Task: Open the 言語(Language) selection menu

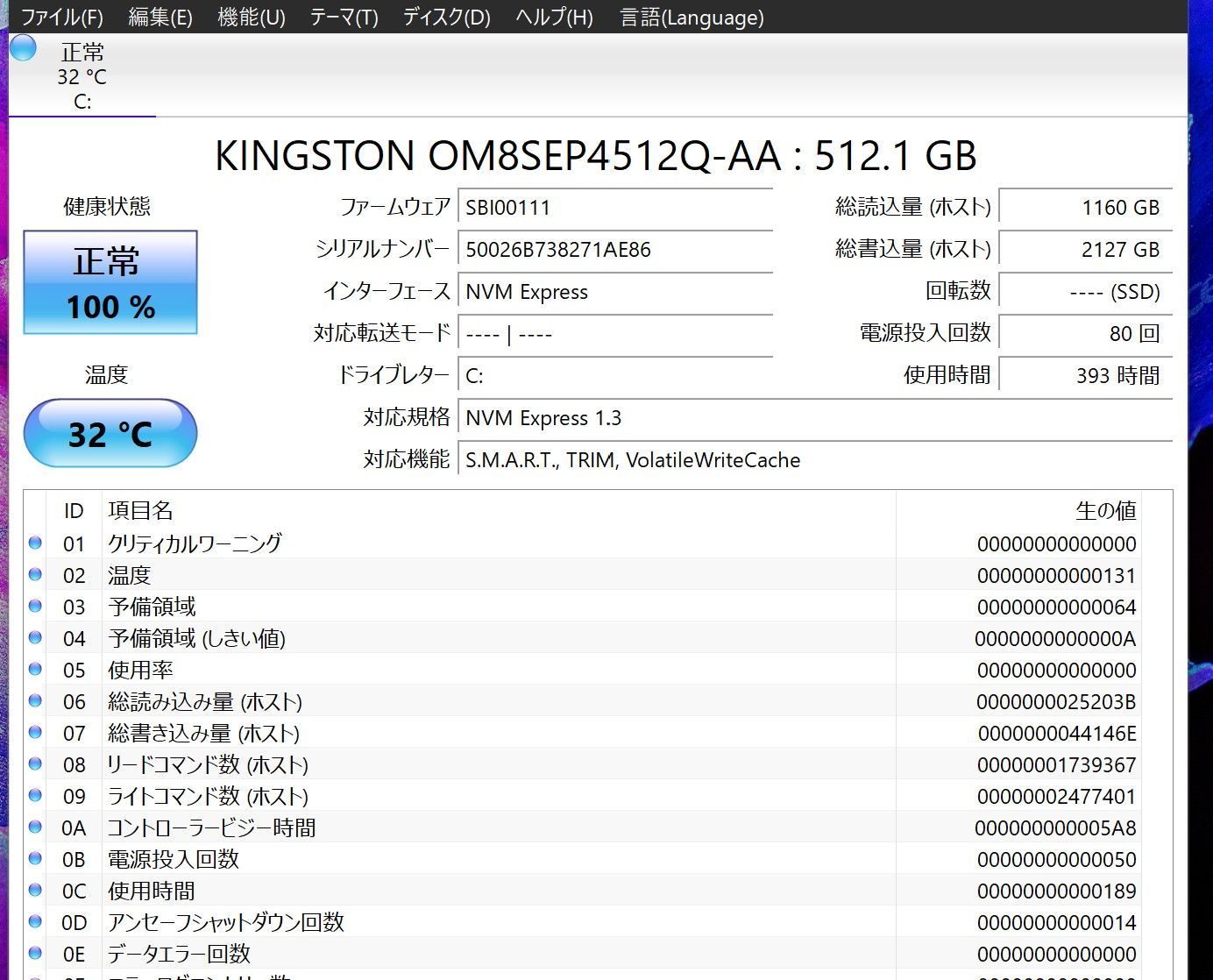Action: coord(692,17)
